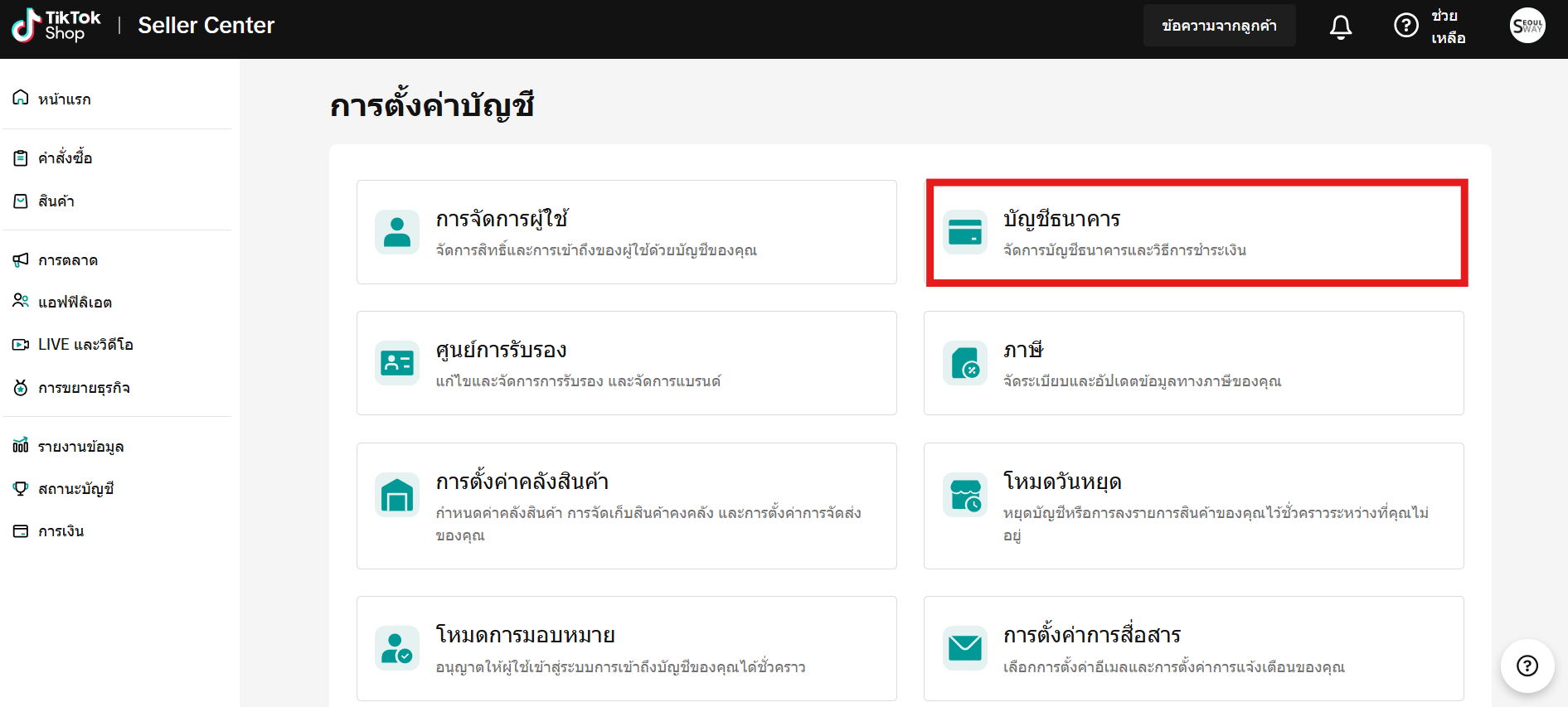The height and width of the screenshot is (707, 1568).
Task: Open the notifications bell
Action: [x=1340, y=27]
